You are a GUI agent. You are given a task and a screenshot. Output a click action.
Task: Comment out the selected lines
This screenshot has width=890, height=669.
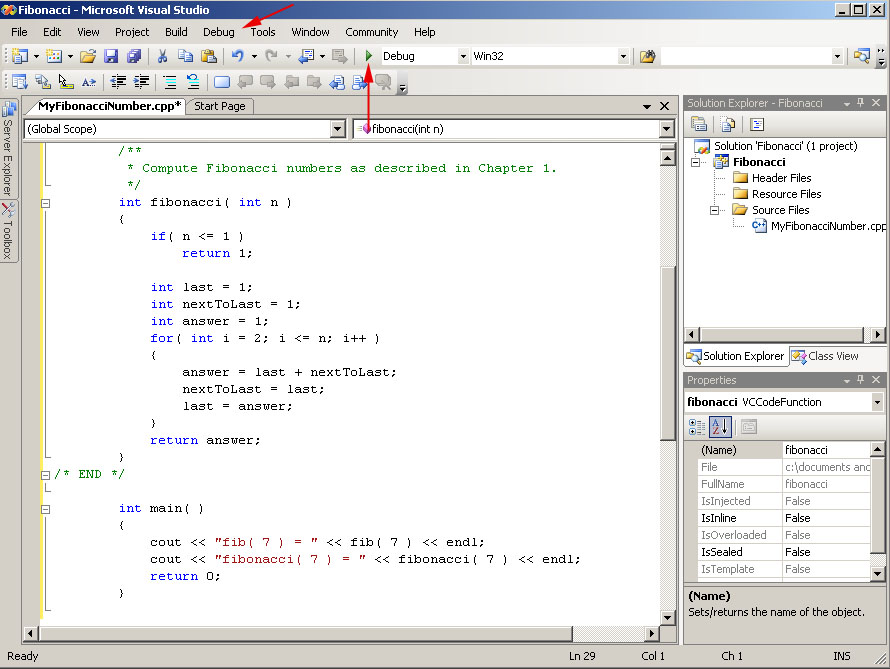pyautogui.click(x=170, y=82)
